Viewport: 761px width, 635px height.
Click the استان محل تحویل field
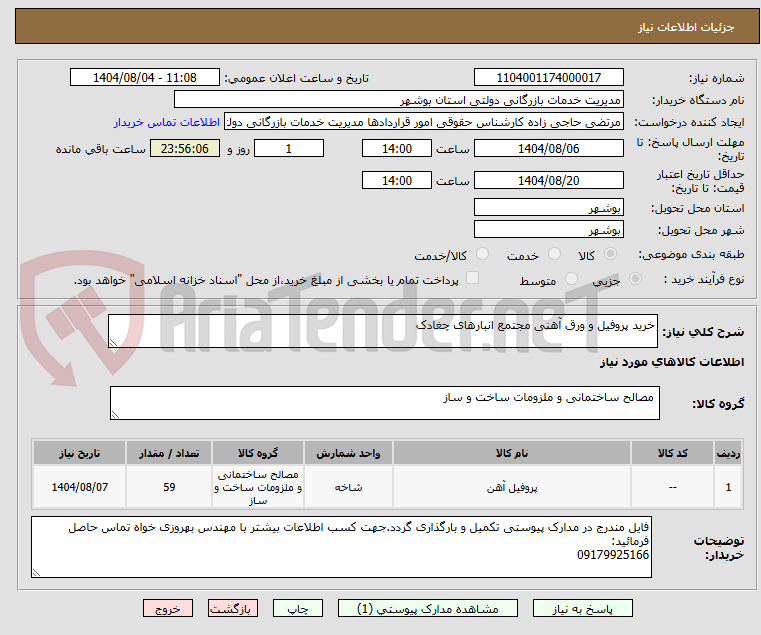pos(548,207)
